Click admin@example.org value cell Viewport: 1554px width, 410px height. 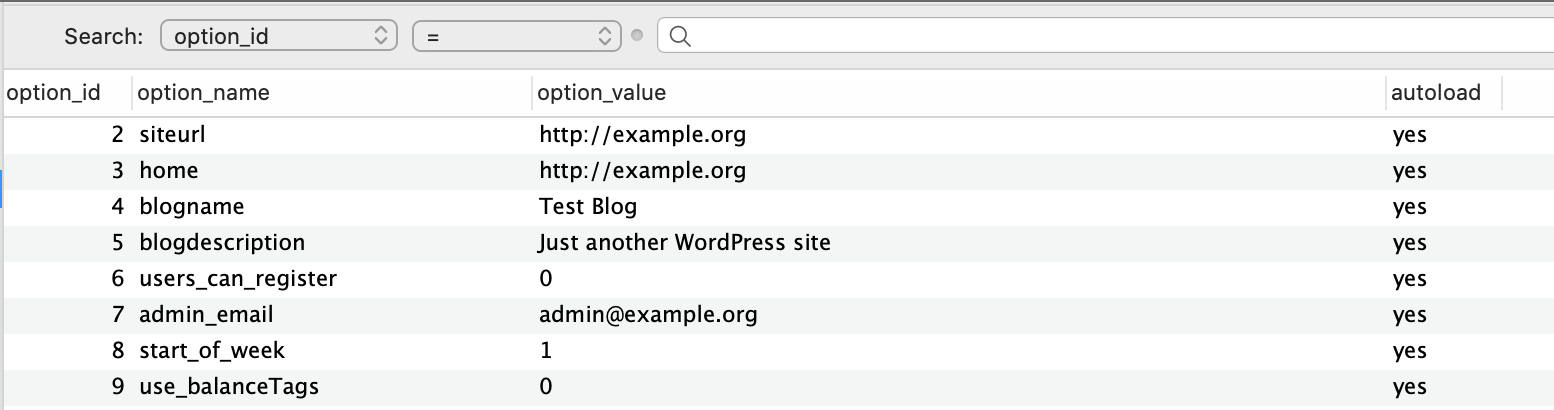point(648,315)
